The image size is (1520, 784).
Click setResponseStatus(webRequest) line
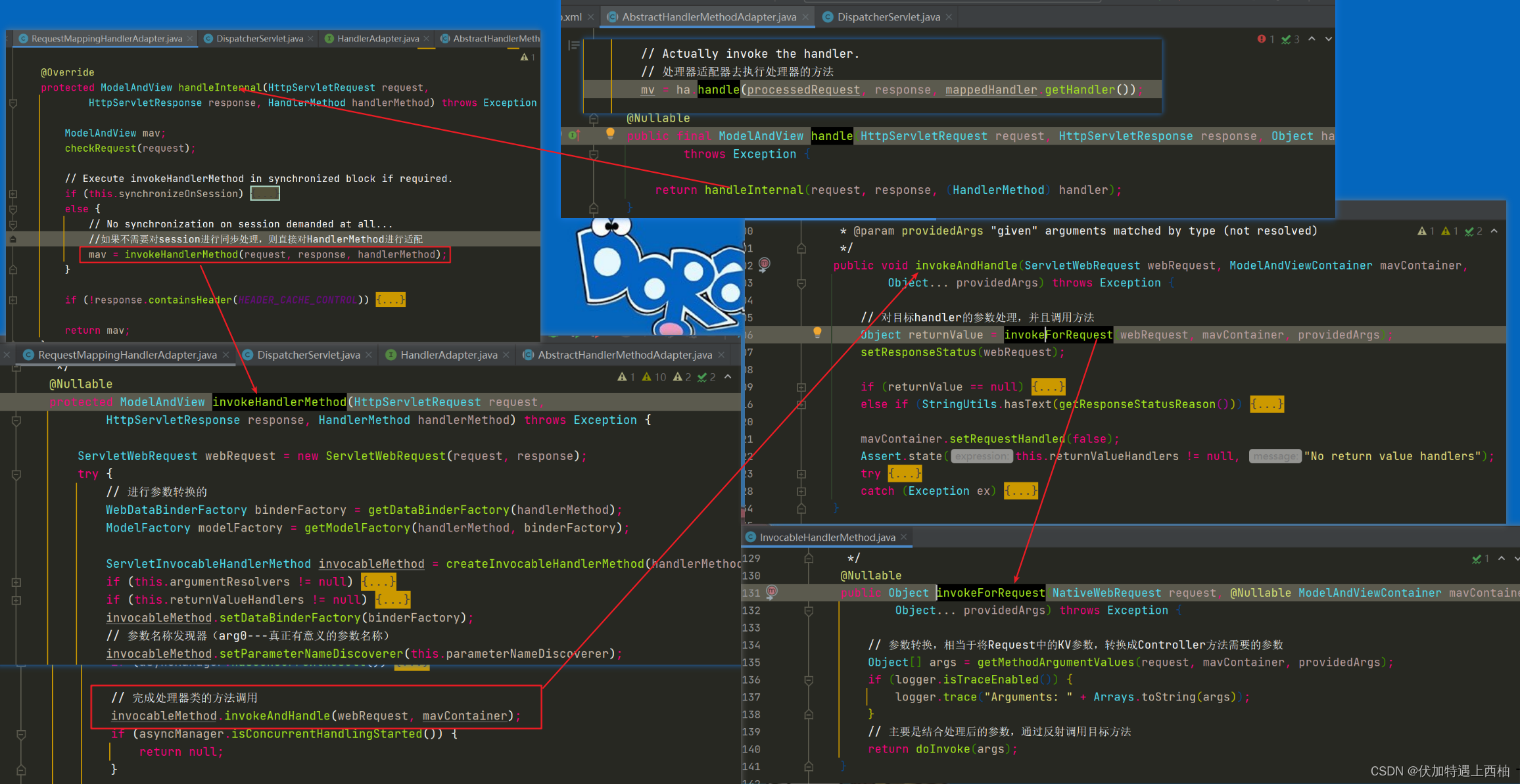962,352
